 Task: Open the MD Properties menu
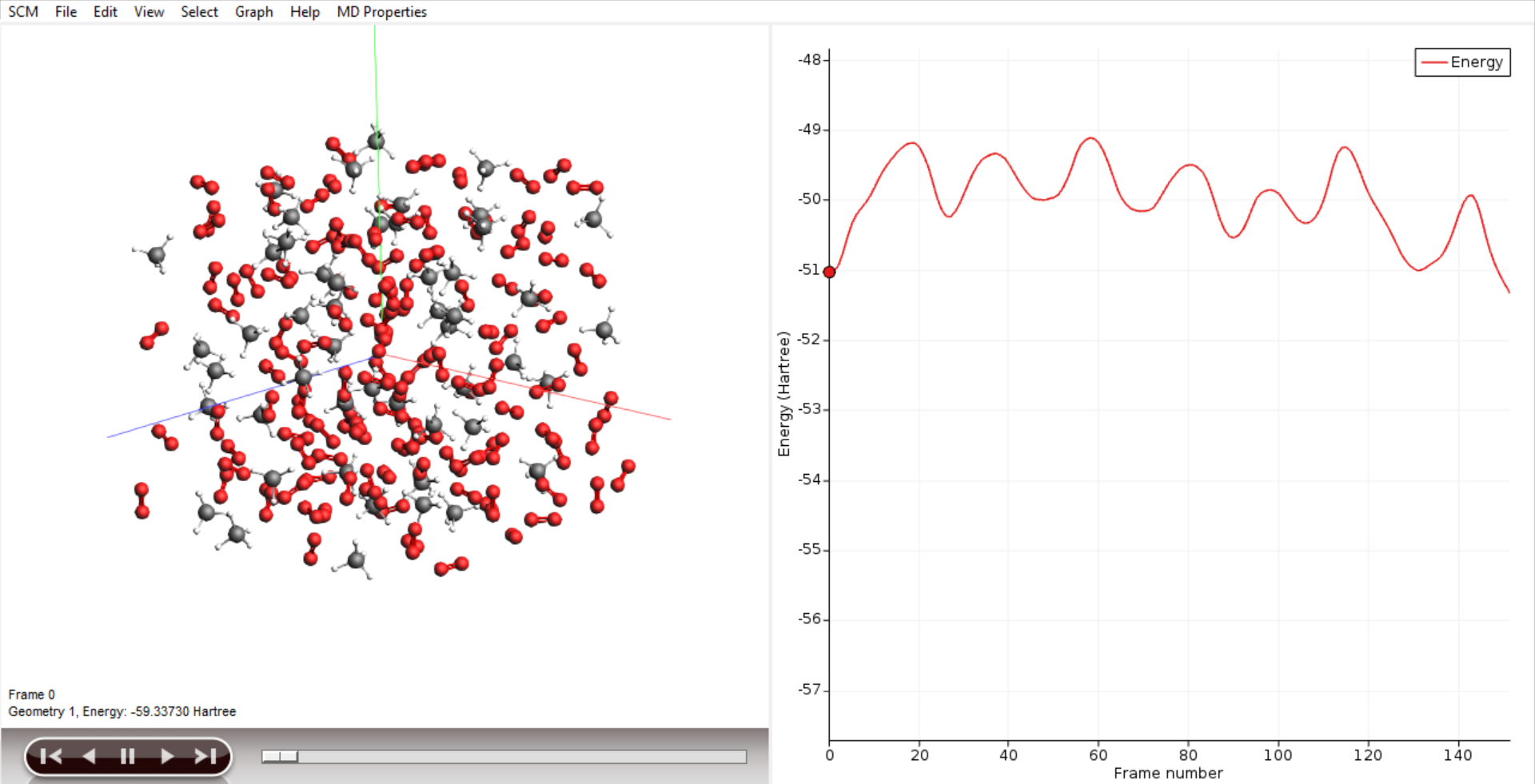(381, 12)
